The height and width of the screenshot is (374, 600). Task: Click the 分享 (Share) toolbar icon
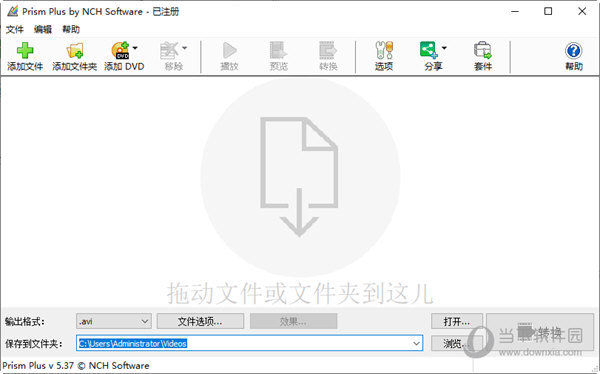429,50
